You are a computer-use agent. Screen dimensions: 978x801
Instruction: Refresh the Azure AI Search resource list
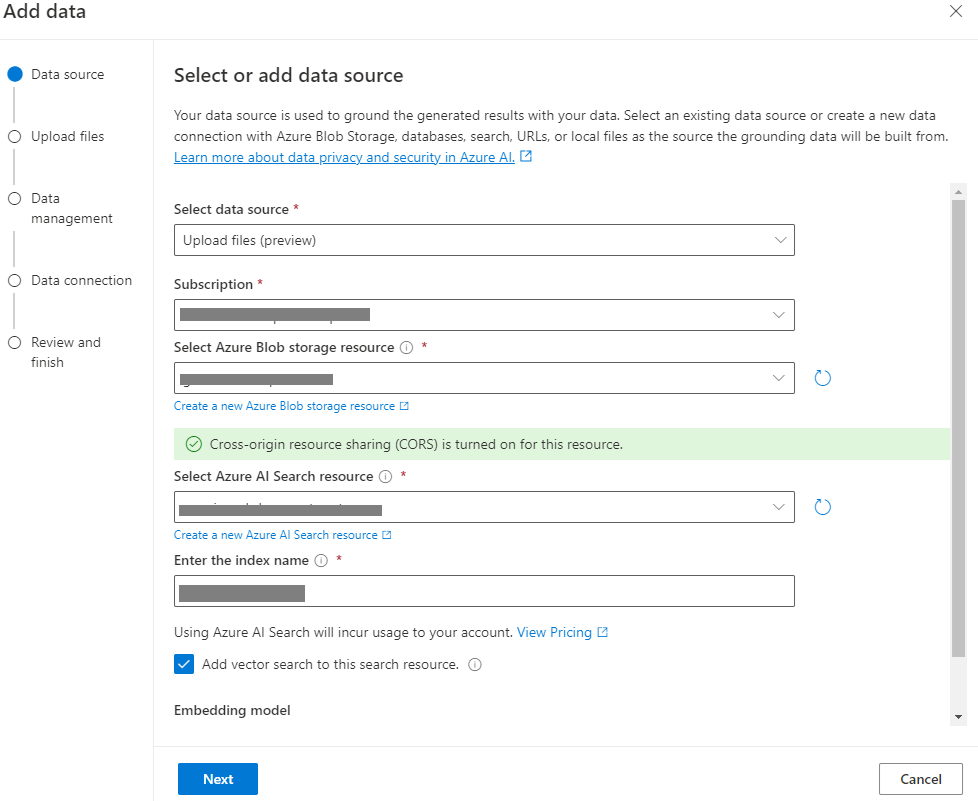tap(822, 506)
